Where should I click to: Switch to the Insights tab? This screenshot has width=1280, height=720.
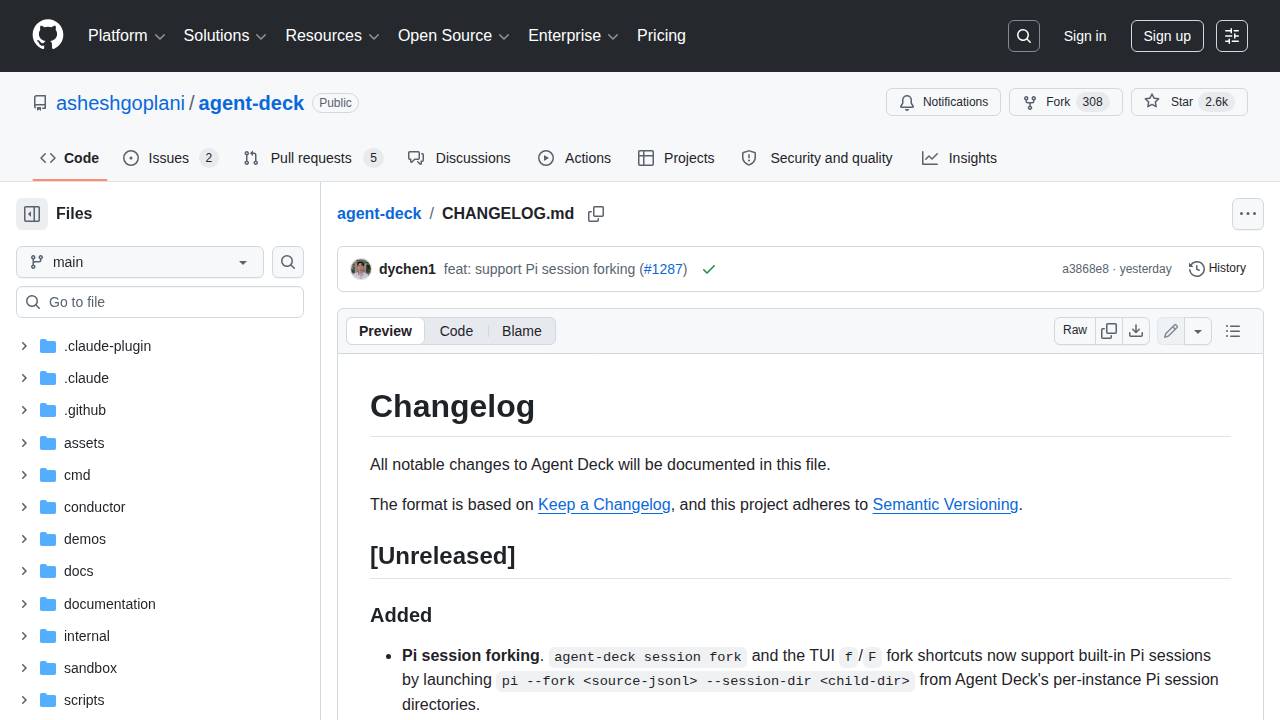coord(959,158)
